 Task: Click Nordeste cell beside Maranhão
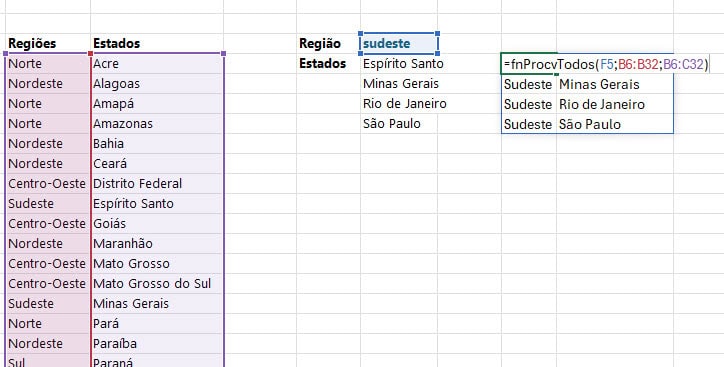tap(48, 243)
